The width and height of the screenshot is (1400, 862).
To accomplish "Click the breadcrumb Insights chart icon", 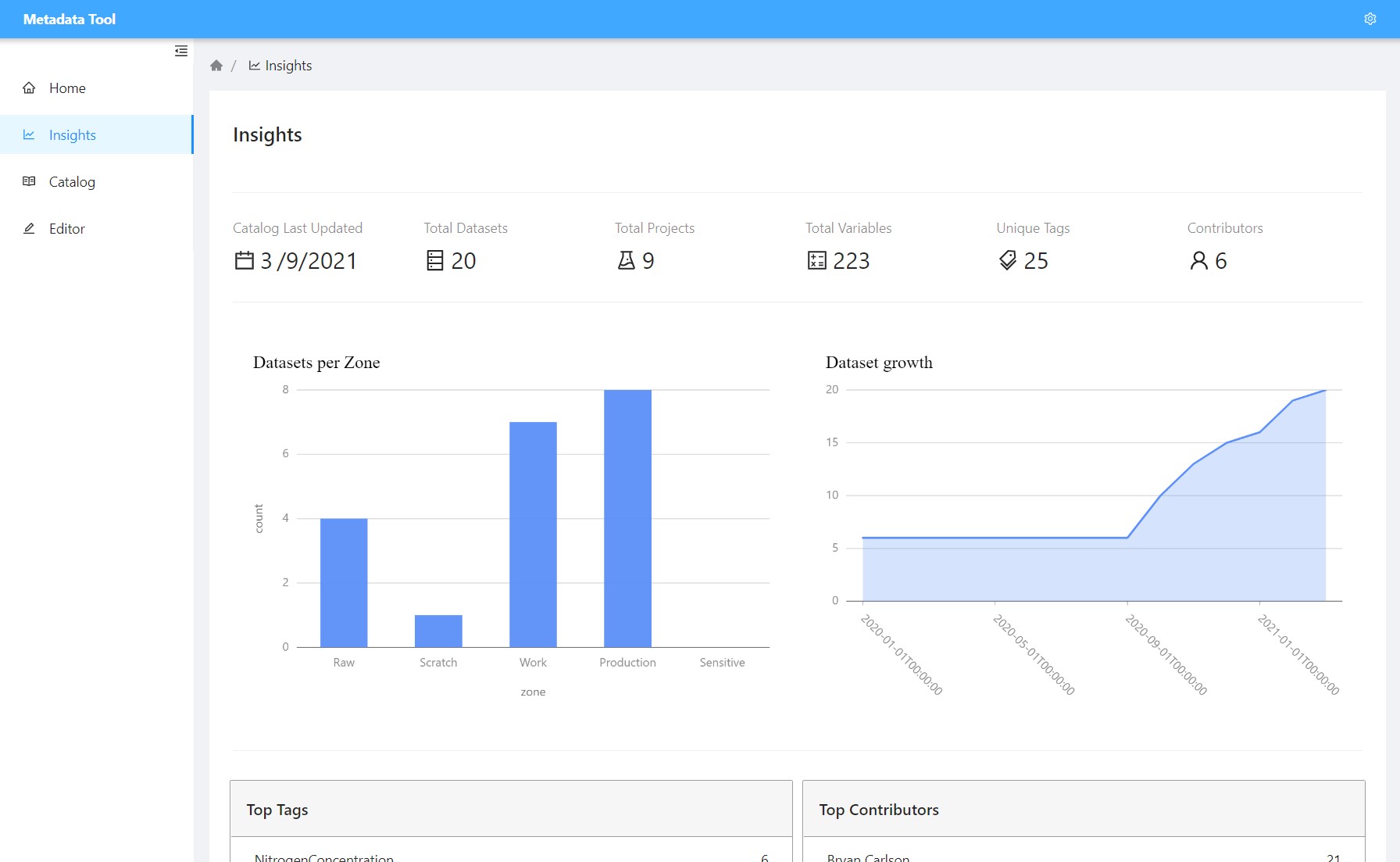I will (x=255, y=66).
